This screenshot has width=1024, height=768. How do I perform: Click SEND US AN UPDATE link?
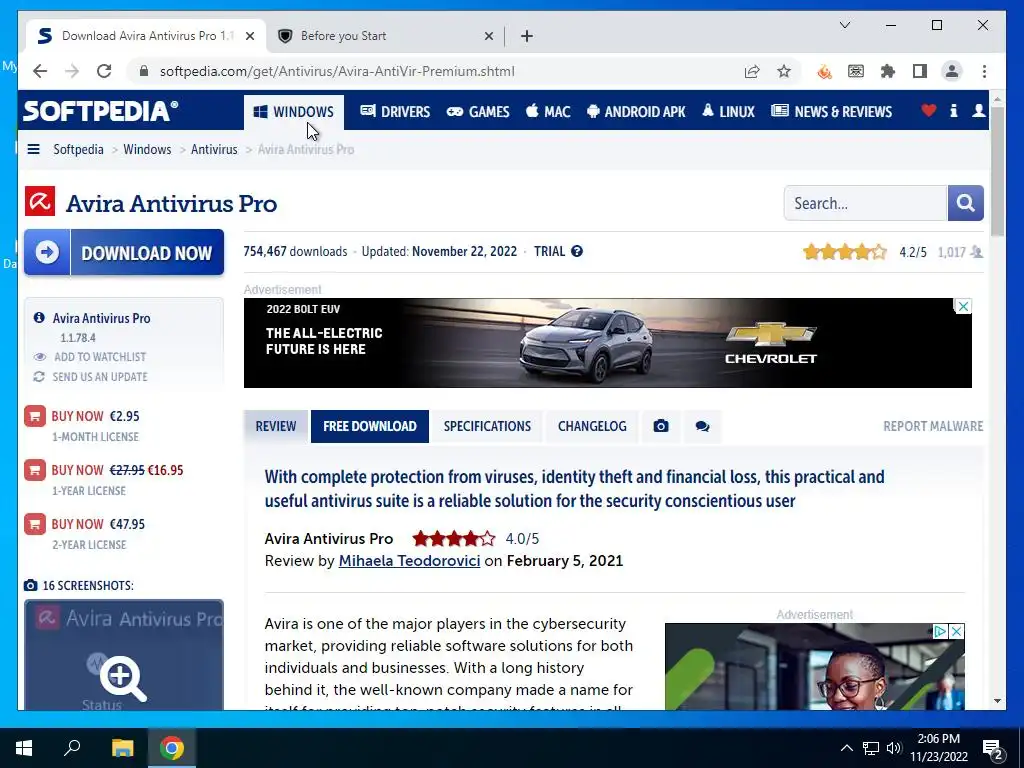coord(90,377)
